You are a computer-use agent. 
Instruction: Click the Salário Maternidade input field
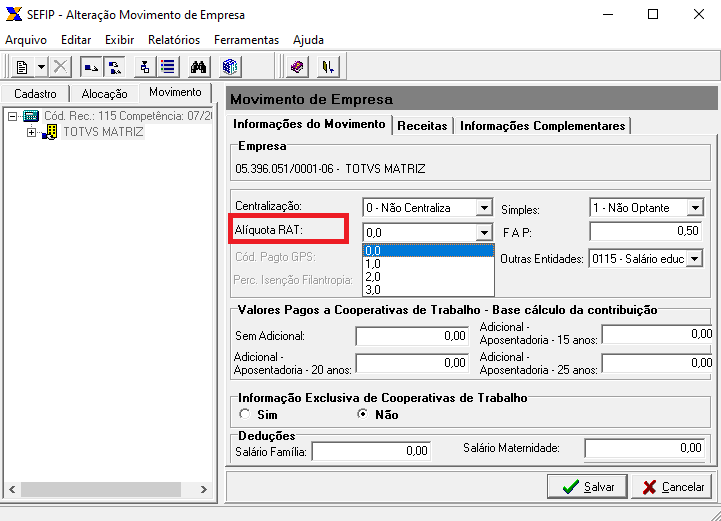pos(644,448)
